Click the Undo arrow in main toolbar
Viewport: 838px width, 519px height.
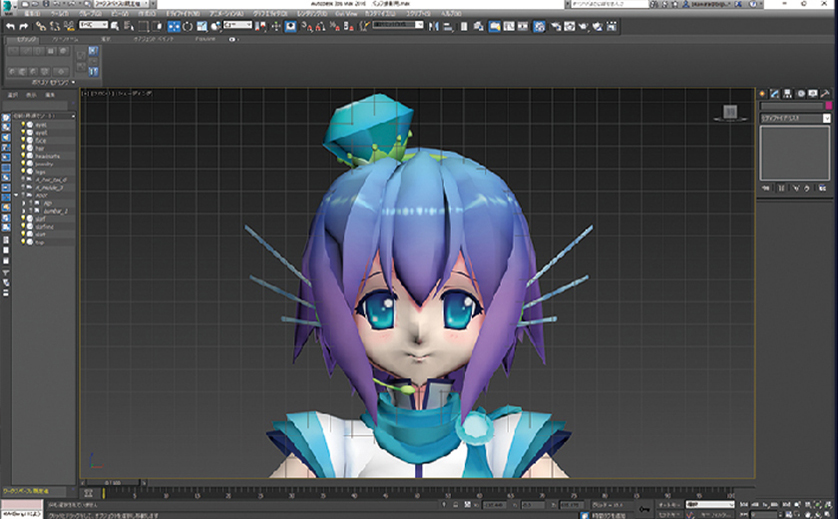click(x=11, y=26)
